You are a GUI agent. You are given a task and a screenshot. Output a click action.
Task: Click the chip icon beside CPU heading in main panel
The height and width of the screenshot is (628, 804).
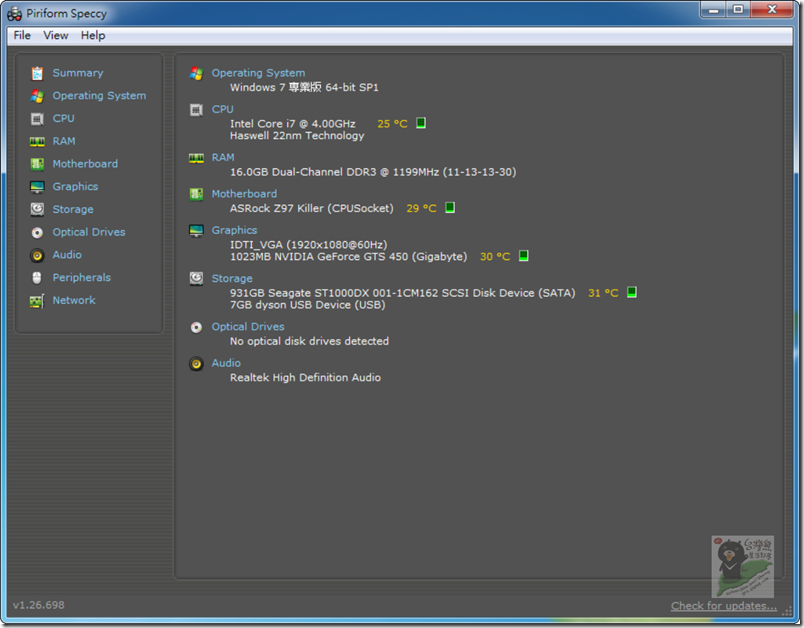tap(196, 110)
